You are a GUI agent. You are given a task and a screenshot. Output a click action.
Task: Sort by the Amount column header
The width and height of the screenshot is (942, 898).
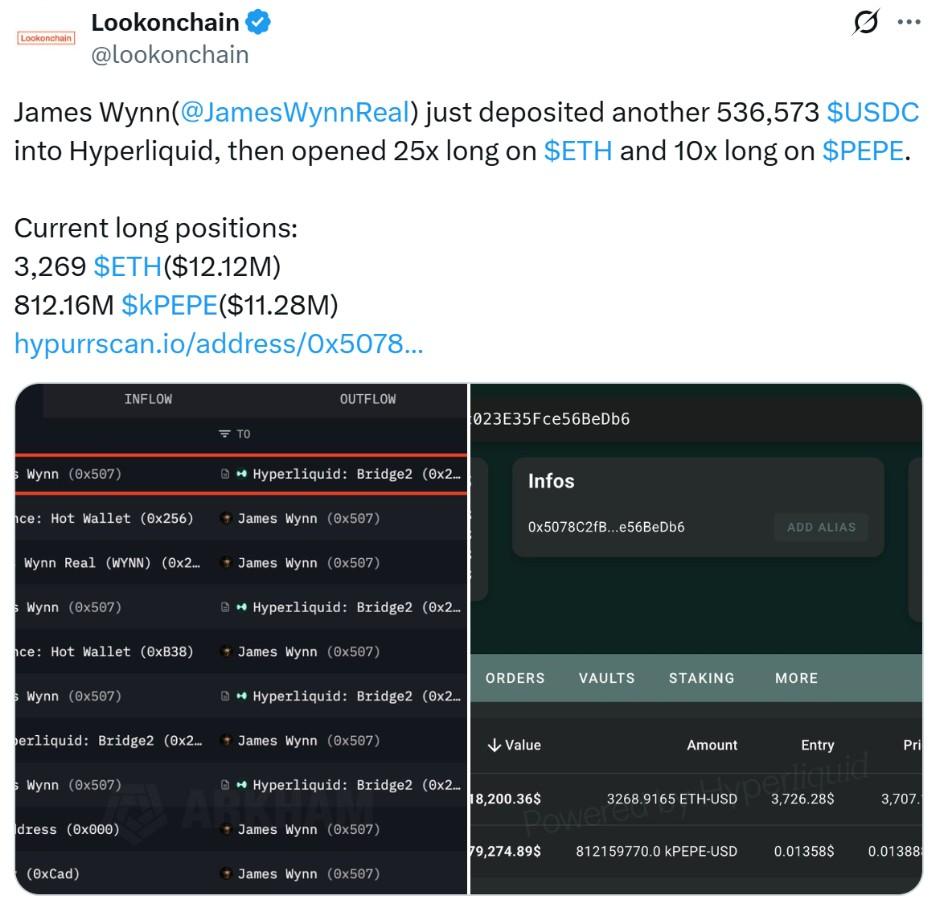click(x=711, y=745)
